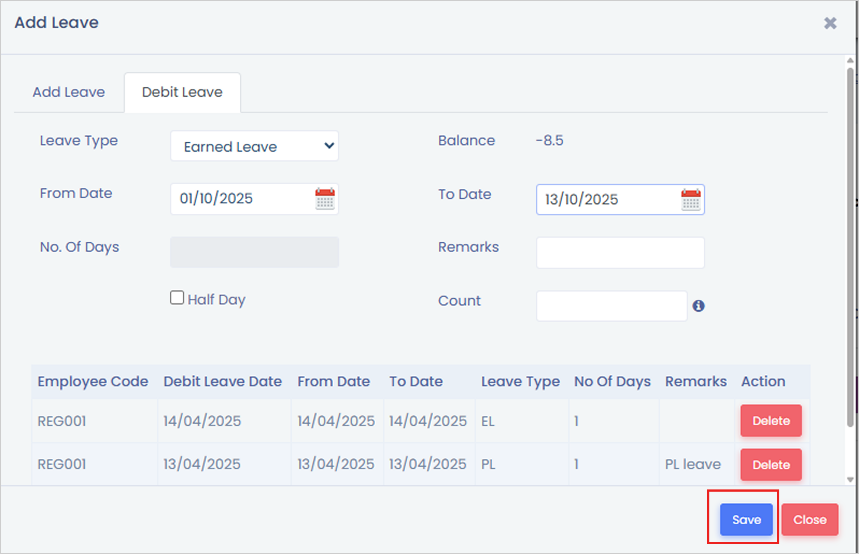Select the Debit Leave tab
Image resolution: width=859 pixels, height=554 pixels.
182,92
